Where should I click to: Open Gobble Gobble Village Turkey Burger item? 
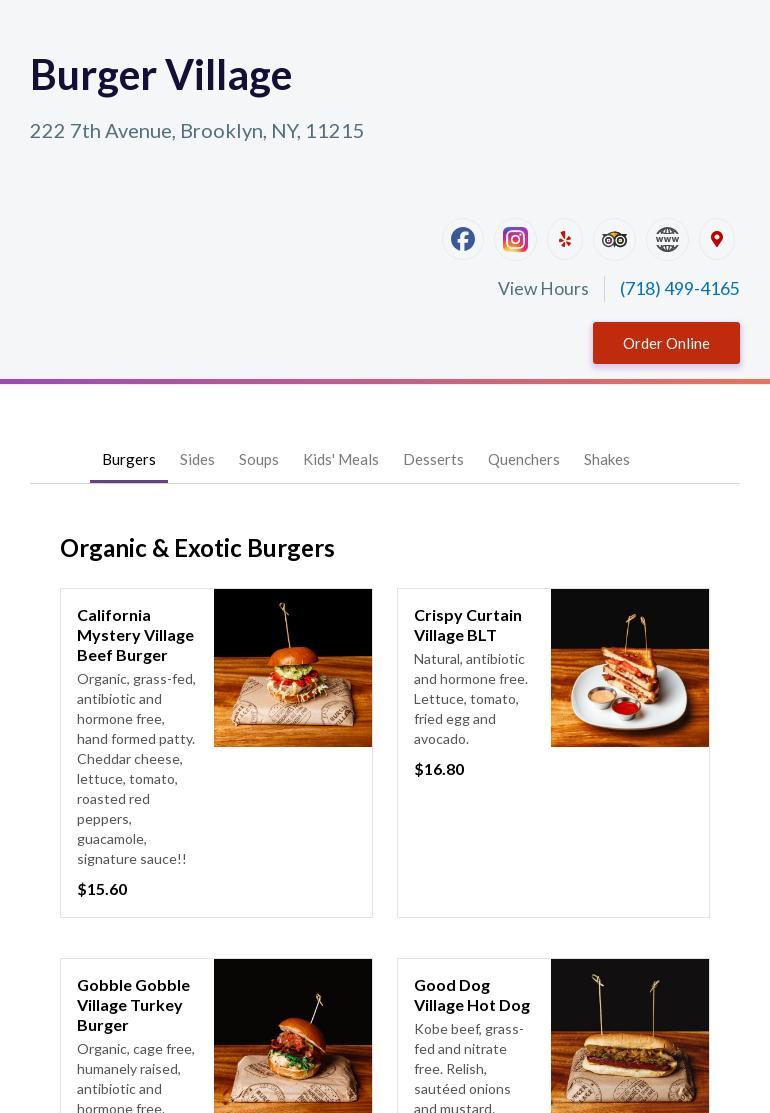point(216,1036)
